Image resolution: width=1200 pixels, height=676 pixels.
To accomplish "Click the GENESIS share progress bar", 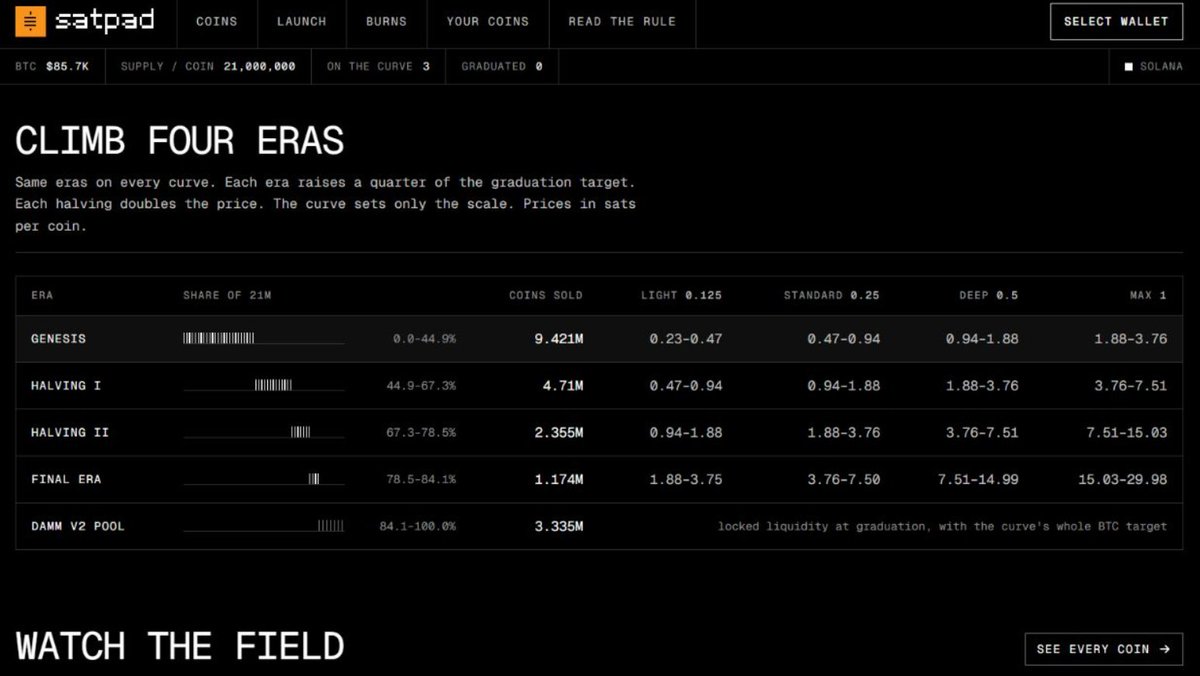I will (x=264, y=339).
